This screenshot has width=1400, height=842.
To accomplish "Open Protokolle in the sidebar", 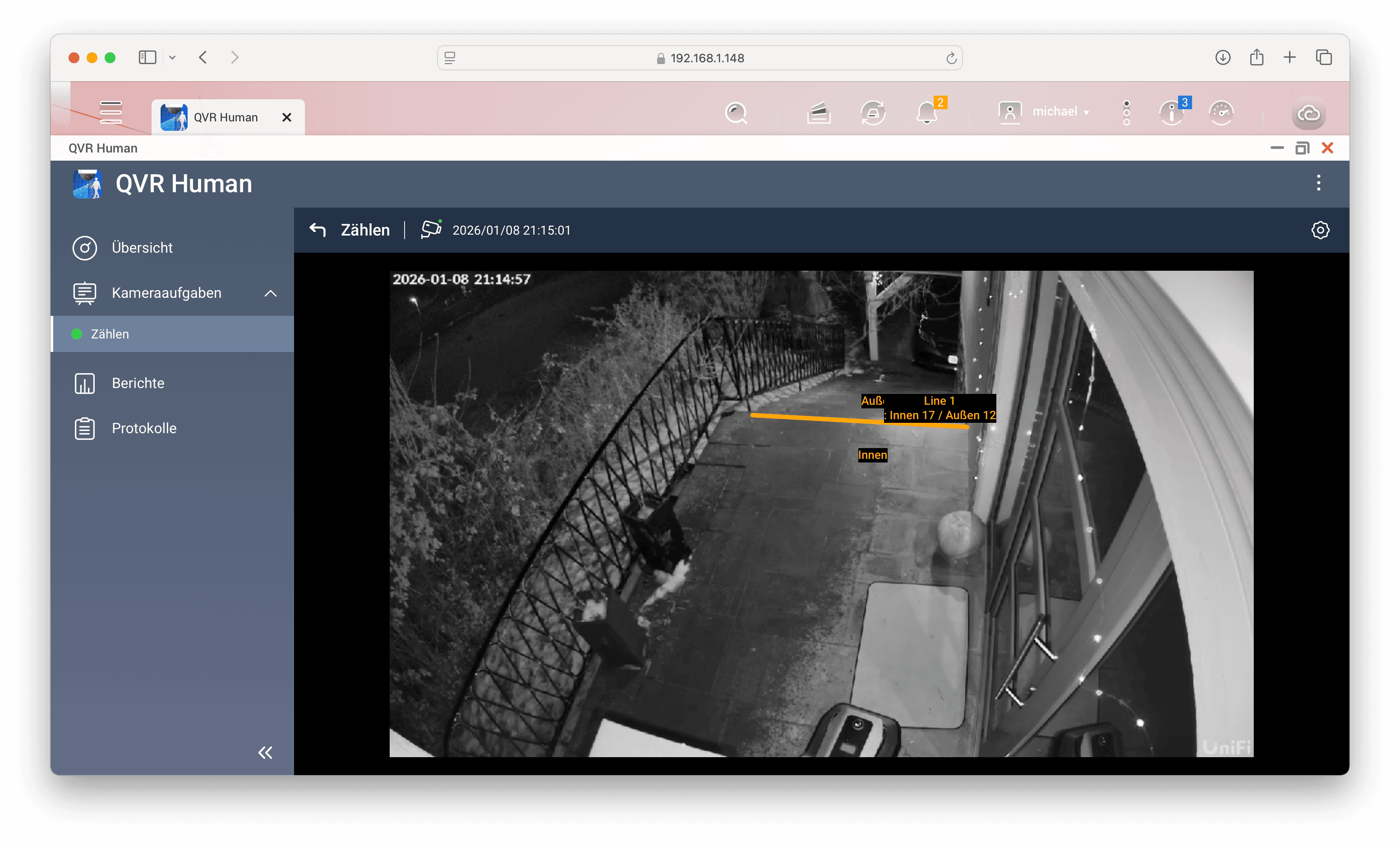I will click(144, 428).
